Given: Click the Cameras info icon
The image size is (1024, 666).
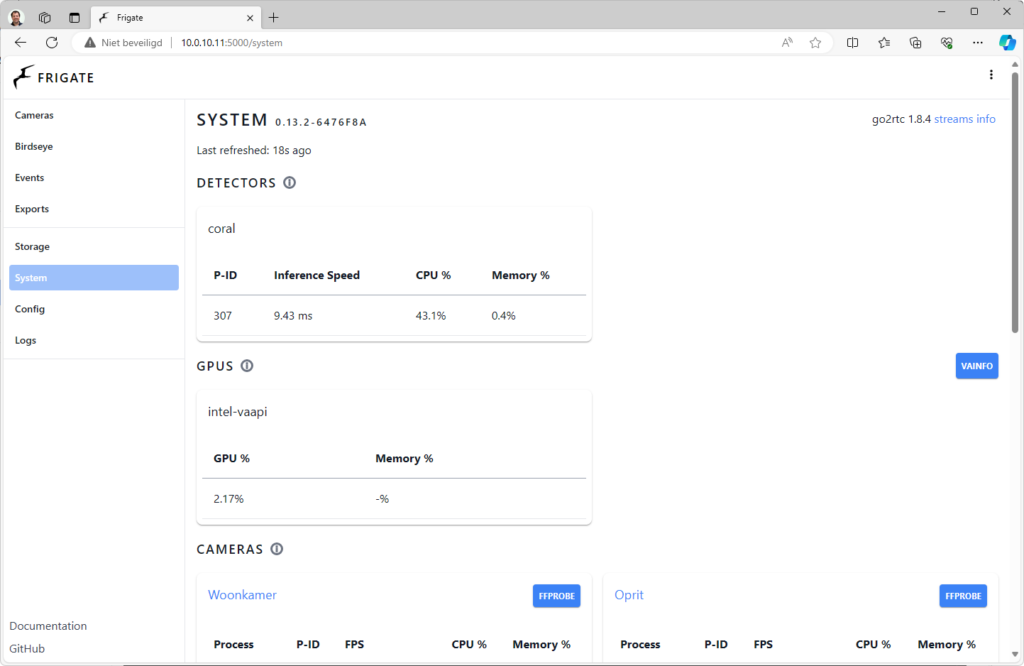Looking at the screenshot, I should pyautogui.click(x=277, y=549).
